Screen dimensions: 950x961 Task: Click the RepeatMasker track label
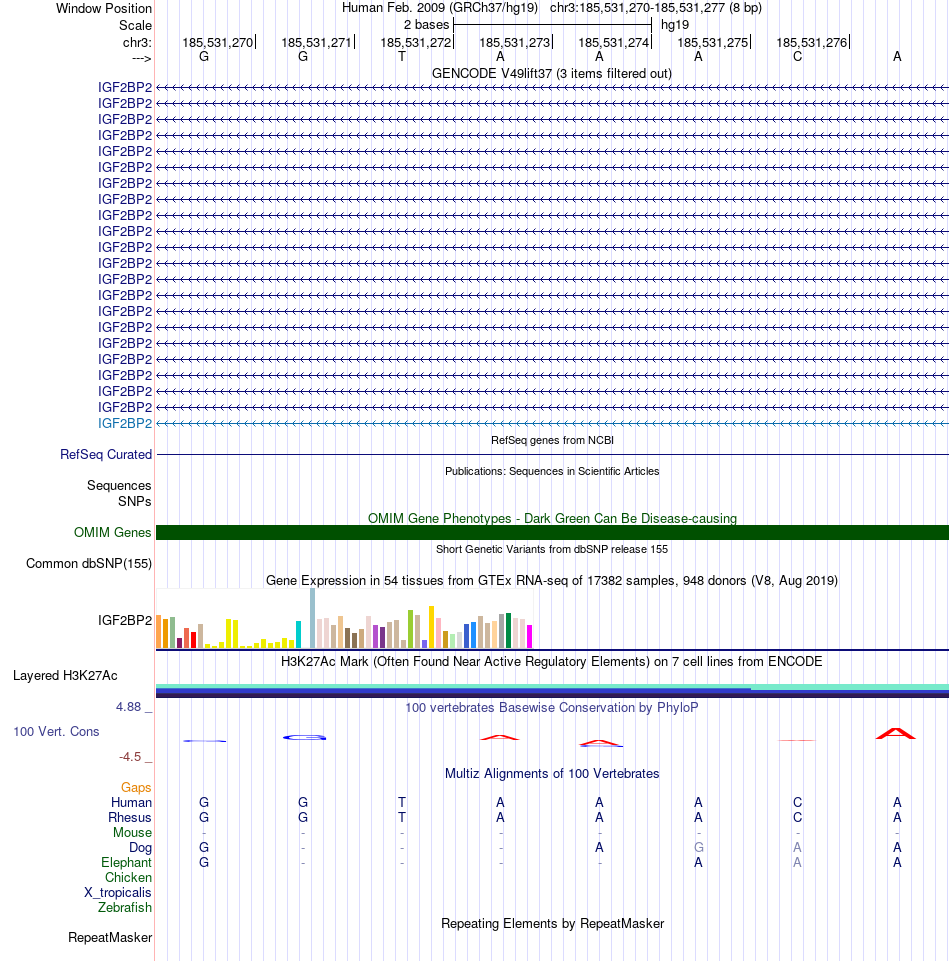[110, 938]
